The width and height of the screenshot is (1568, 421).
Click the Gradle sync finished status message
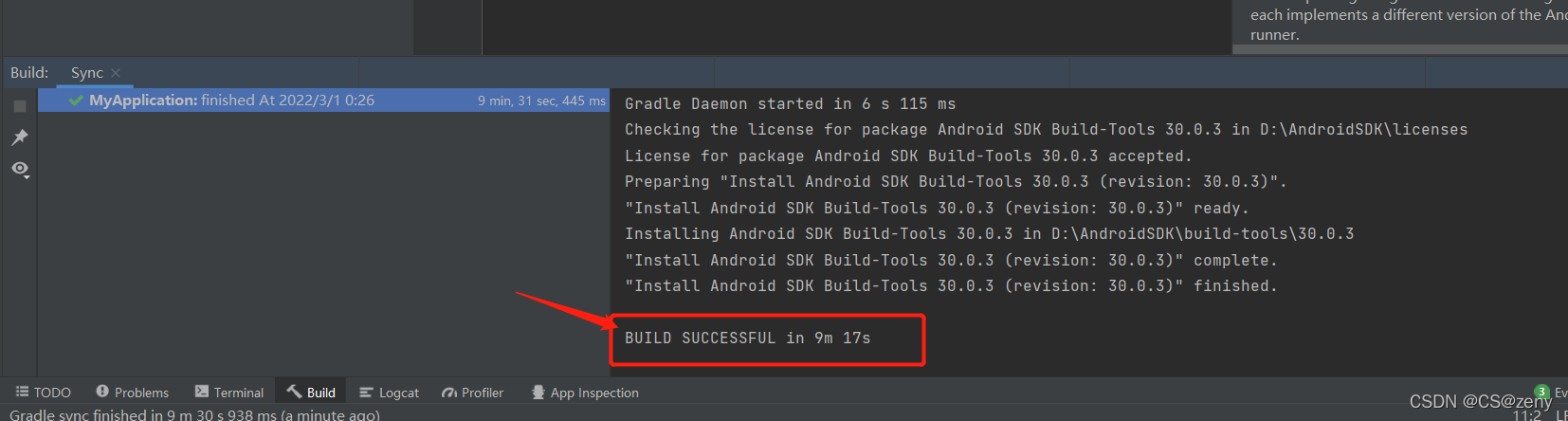(194, 414)
